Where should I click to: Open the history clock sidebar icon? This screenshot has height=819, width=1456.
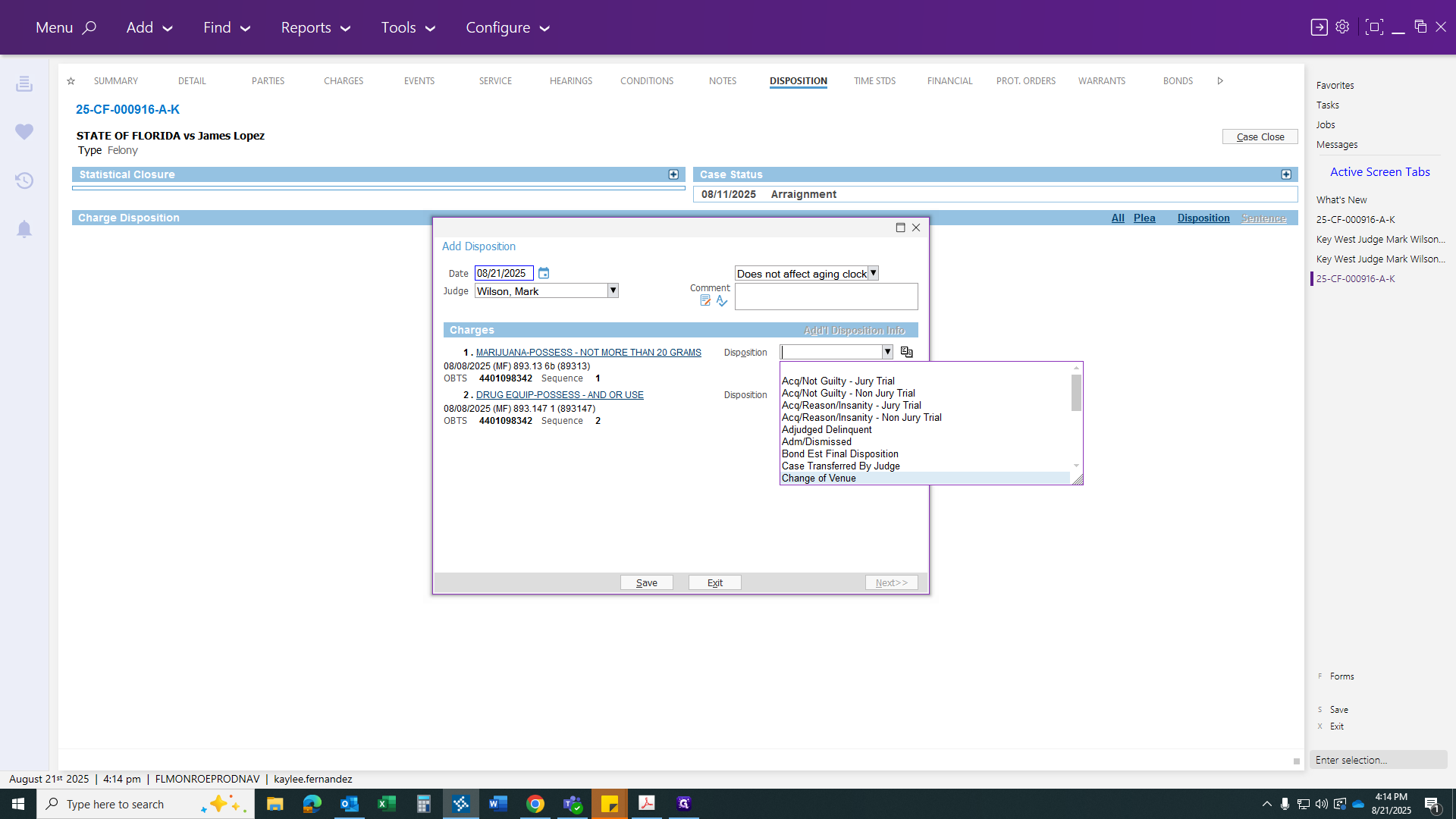tap(24, 180)
